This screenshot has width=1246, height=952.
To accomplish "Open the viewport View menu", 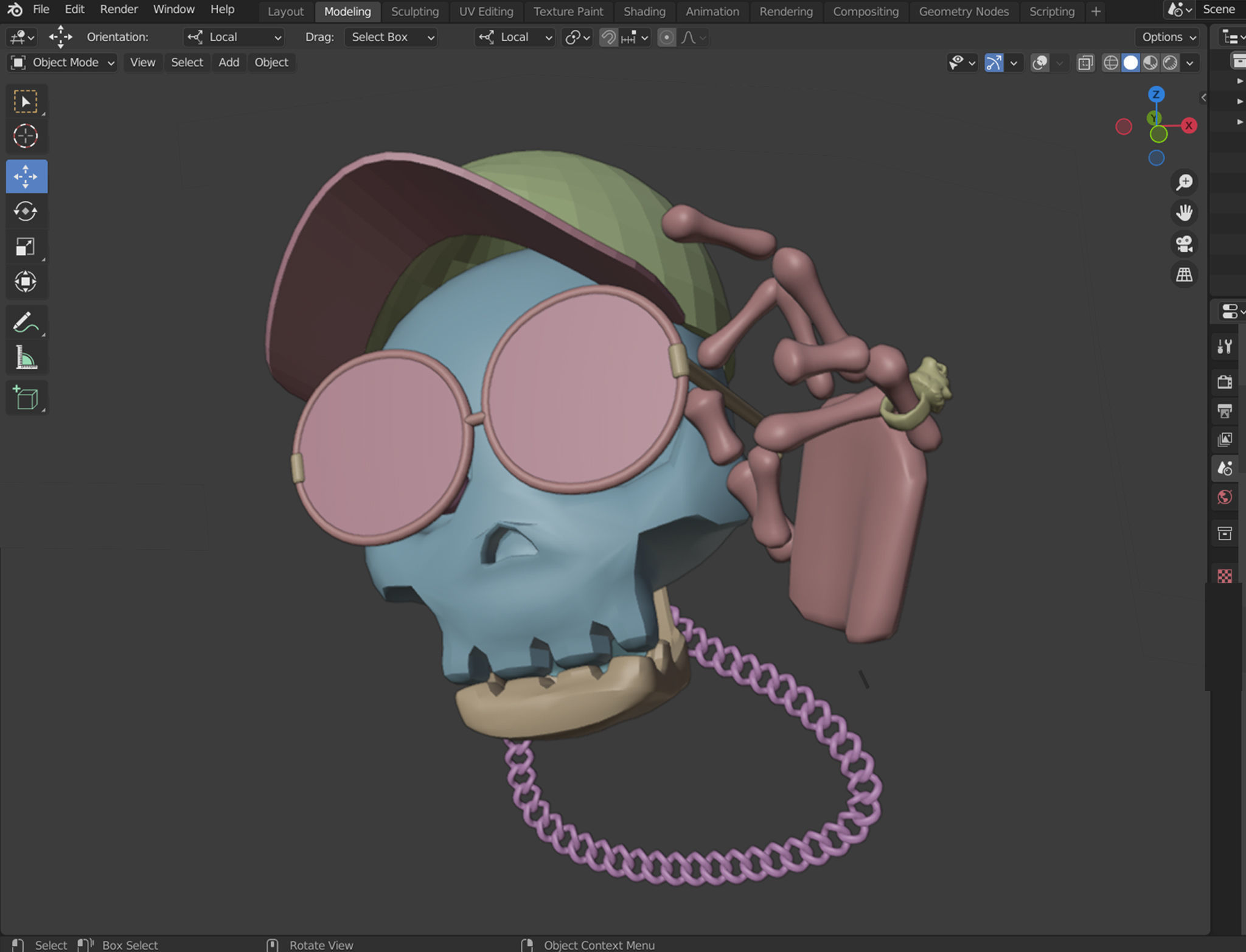I will pos(142,63).
